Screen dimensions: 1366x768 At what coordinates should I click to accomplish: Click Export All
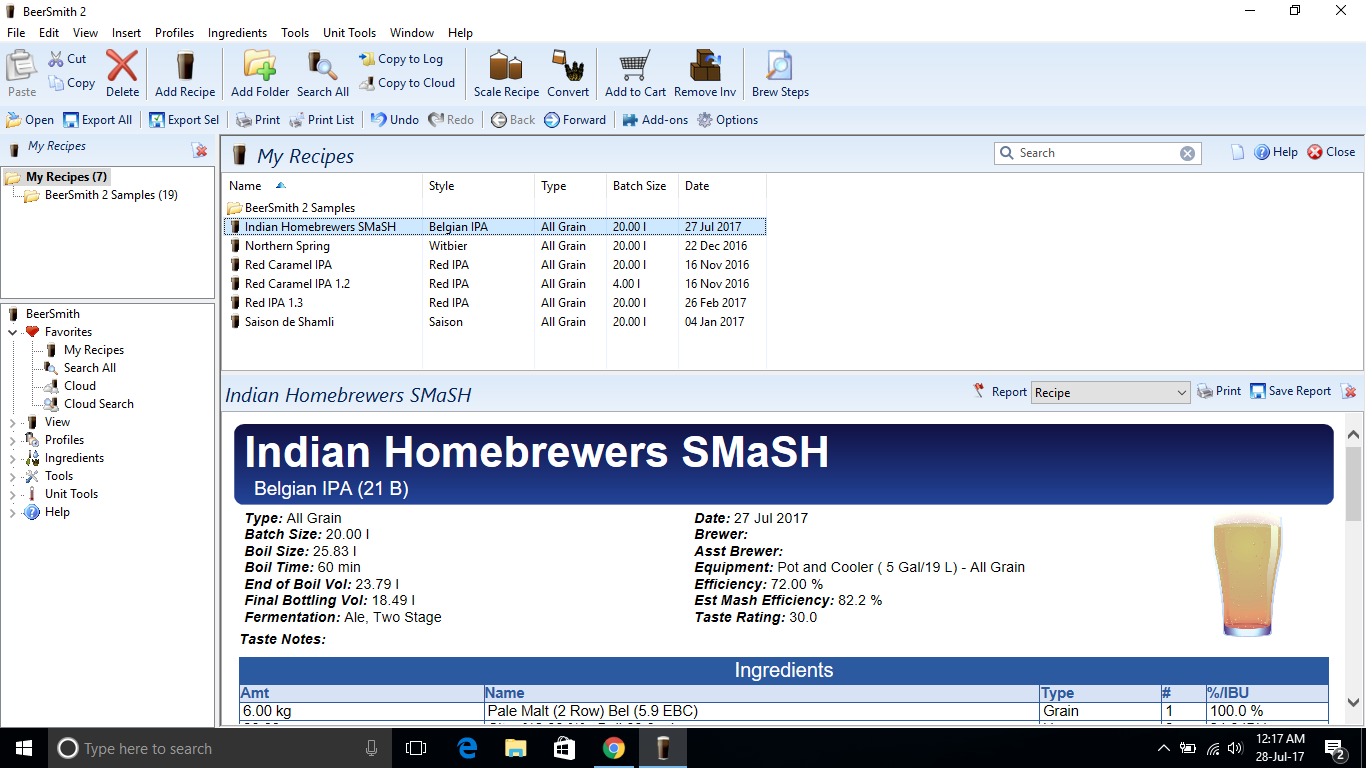tap(97, 120)
